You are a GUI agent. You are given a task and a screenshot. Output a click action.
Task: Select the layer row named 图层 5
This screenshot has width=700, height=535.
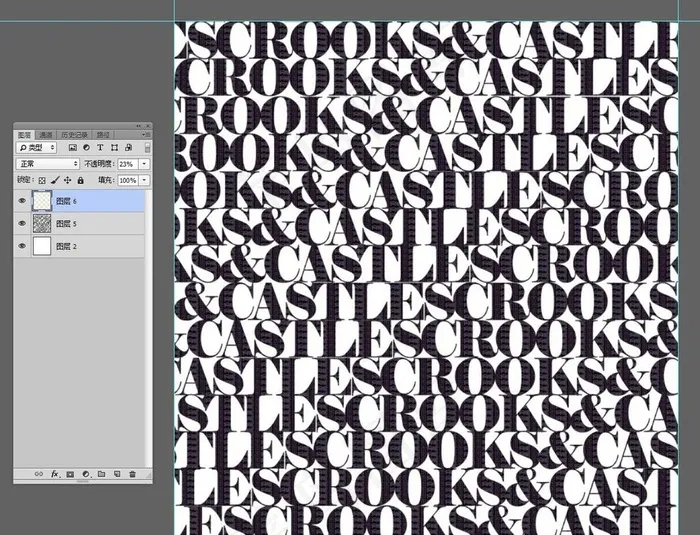pyautogui.click(x=79, y=223)
